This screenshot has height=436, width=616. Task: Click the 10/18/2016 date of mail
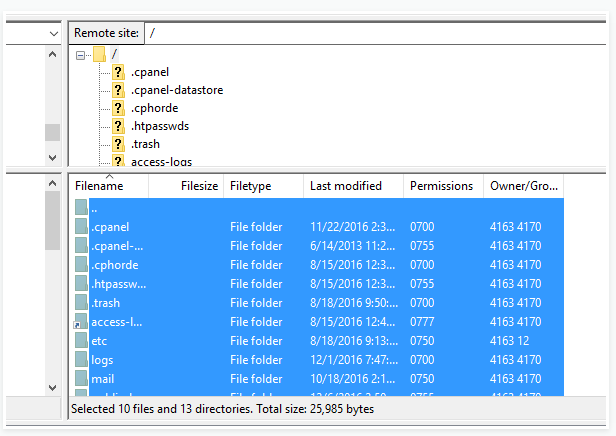(353, 379)
